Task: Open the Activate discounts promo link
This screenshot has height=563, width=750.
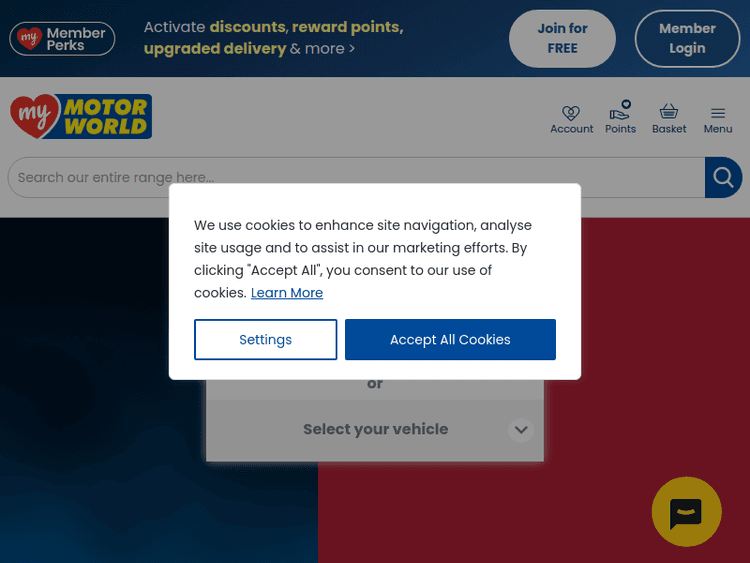Action: click(x=274, y=38)
